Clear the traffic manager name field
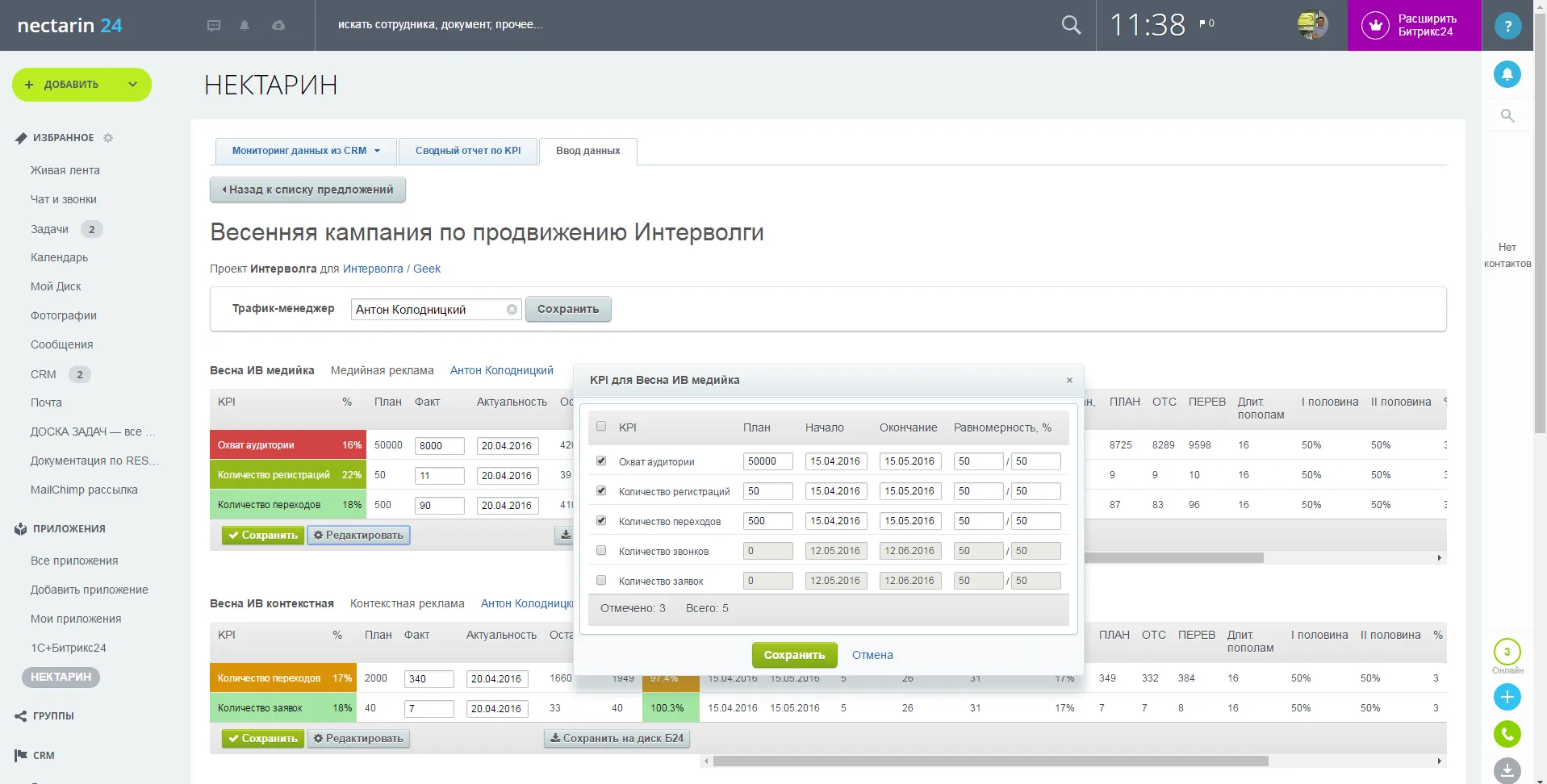The width and height of the screenshot is (1547, 784). click(512, 310)
